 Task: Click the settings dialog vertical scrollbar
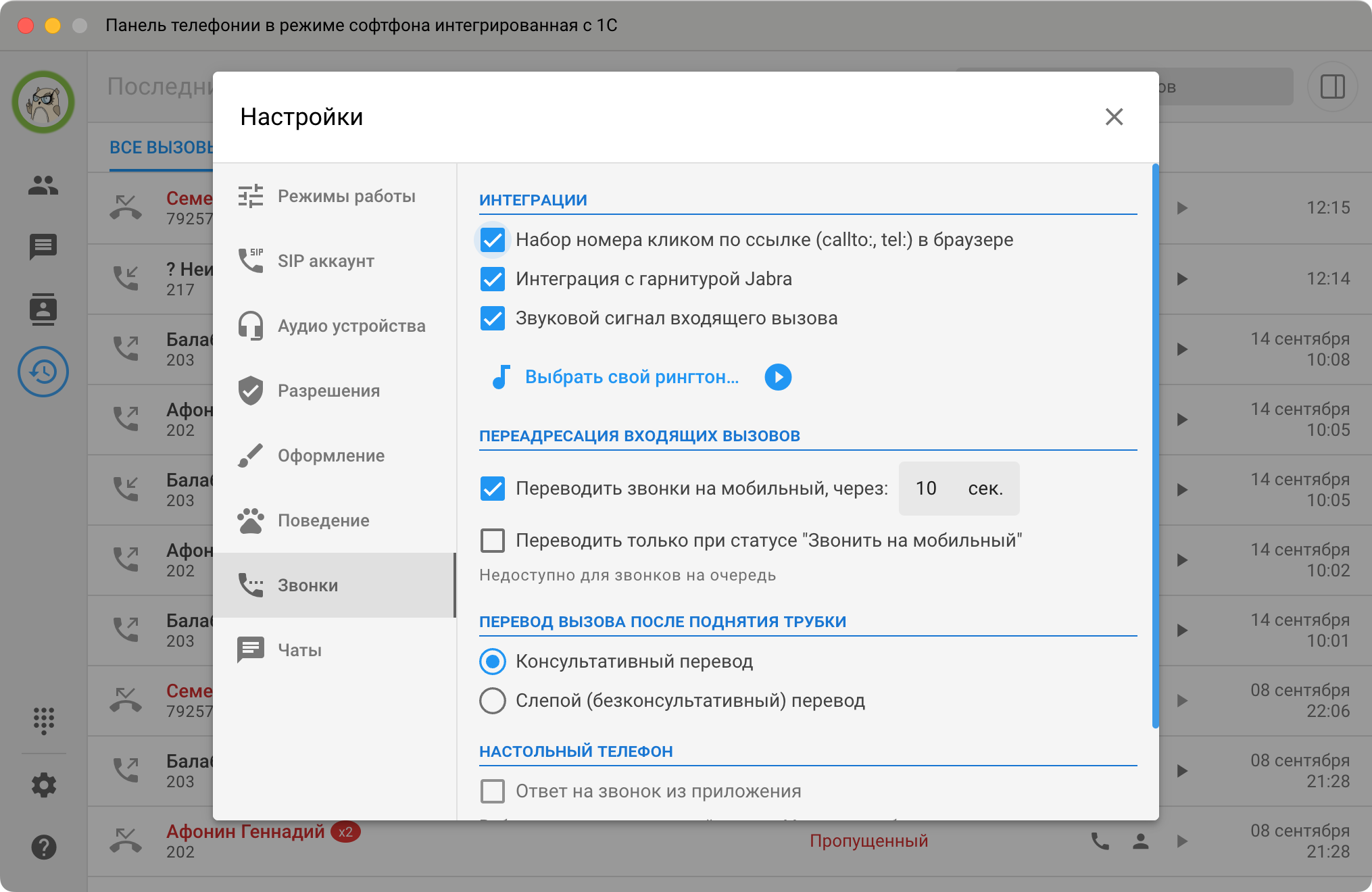[x=1156, y=446]
